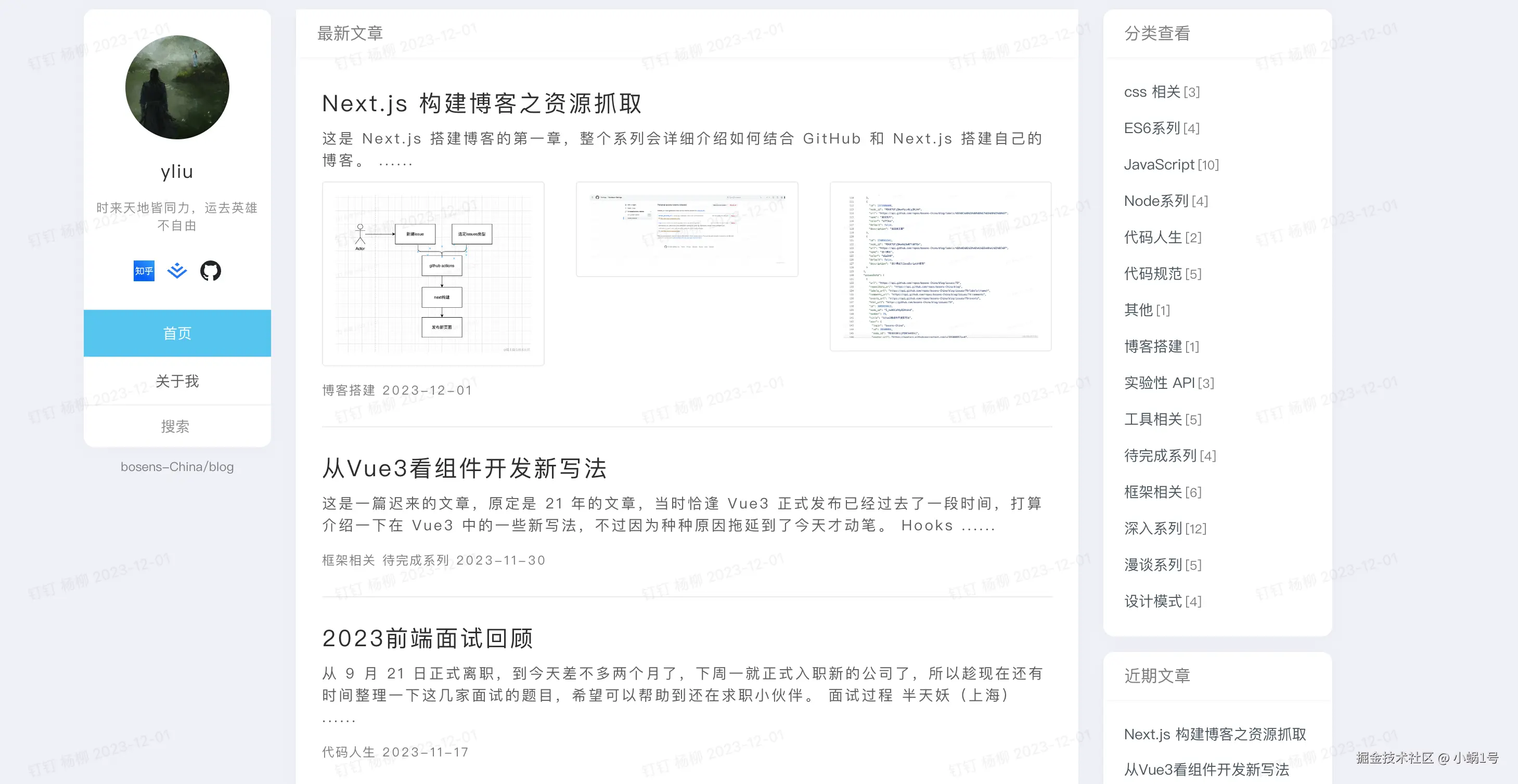The image size is (1518, 784).
Task: Open the Juejin profile icon
Action: pos(177,271)
